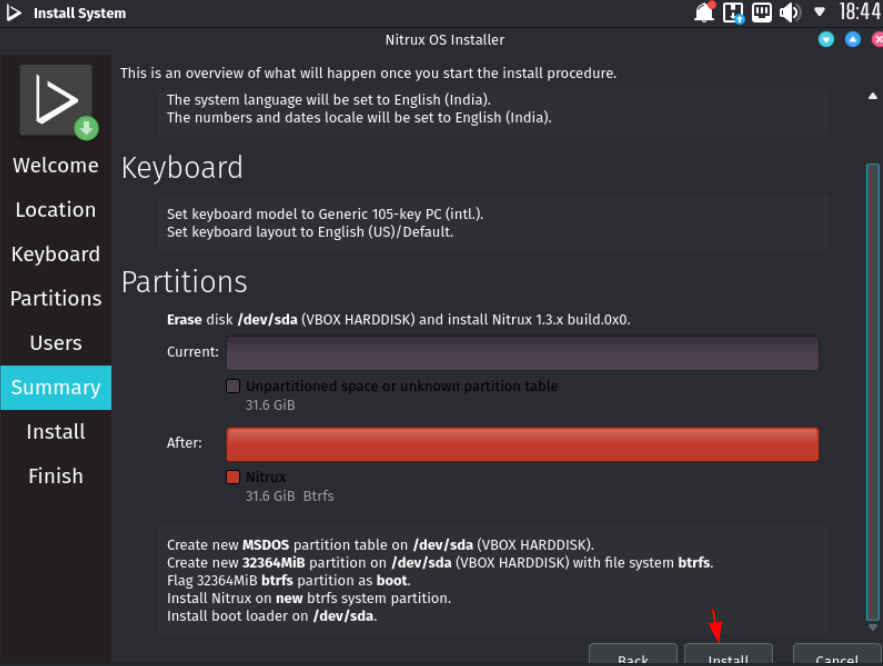Click the red Nitrux partition color swatch
The image size is (883, 666).
(x=233, y=477)
